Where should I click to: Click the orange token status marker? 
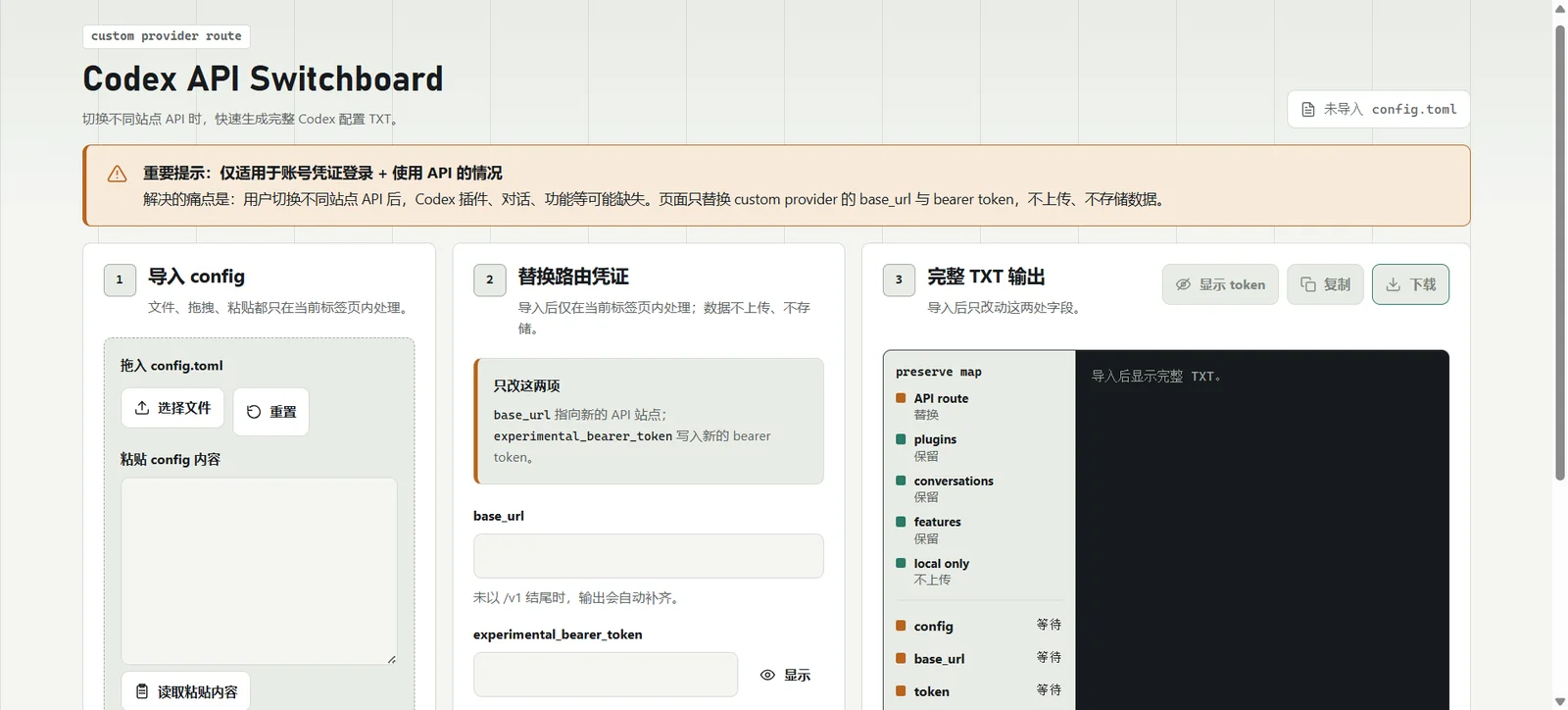pos(901,690)
